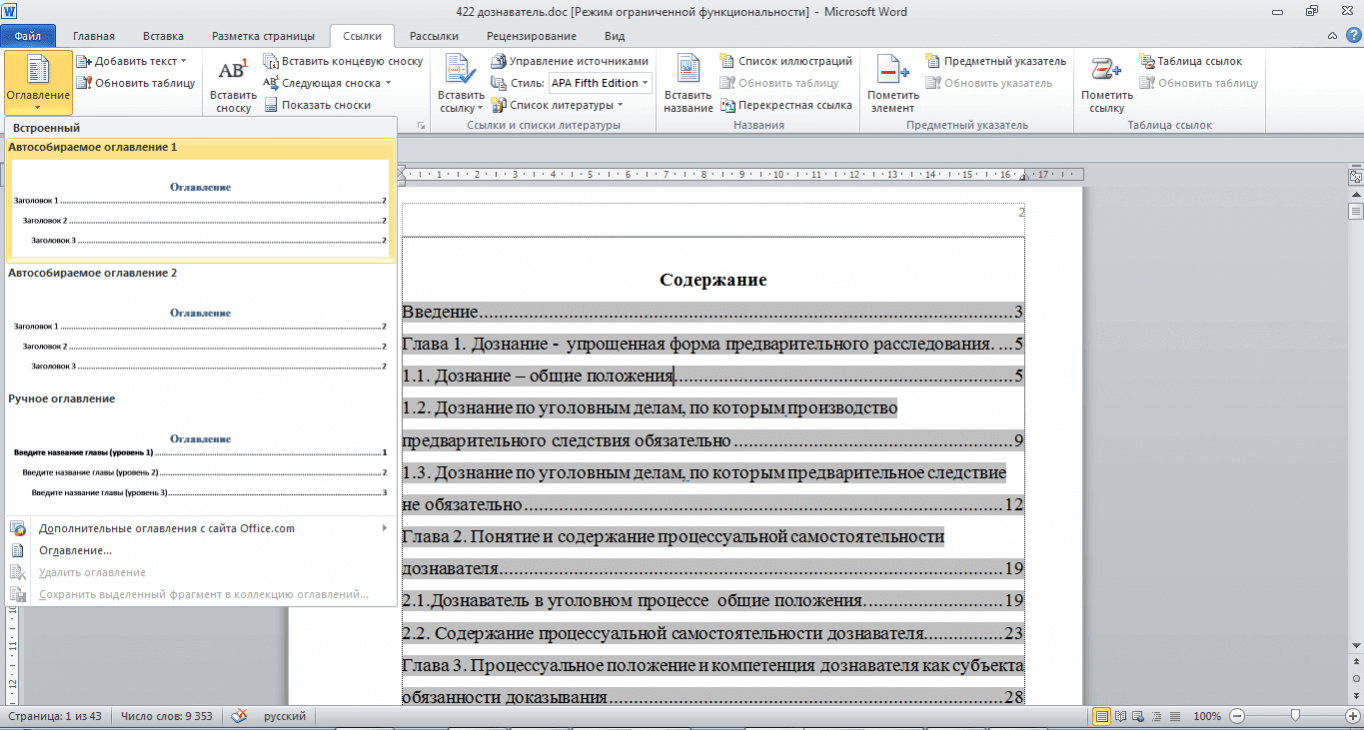Viewport: 1364px width, 730px height.
Task: Switch to Разметка страницы tab
Action: coord(262,36)
